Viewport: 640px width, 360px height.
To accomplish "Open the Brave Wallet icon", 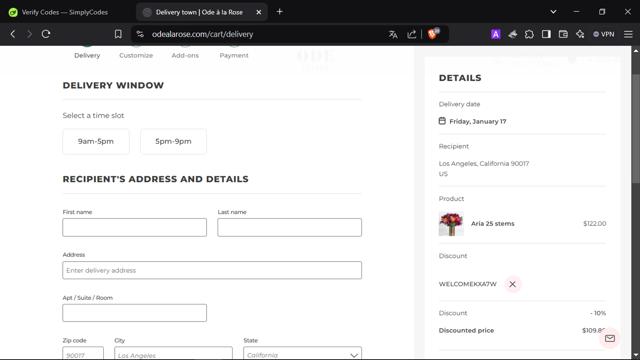I will point(563,34).
